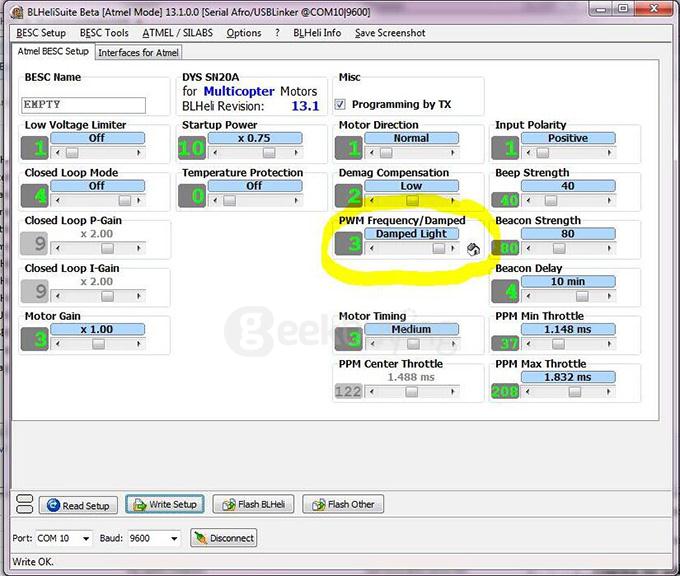Viewport: 680px width, 576px height.
Task: Open the Options menu
Action: [x=244, y=33]
